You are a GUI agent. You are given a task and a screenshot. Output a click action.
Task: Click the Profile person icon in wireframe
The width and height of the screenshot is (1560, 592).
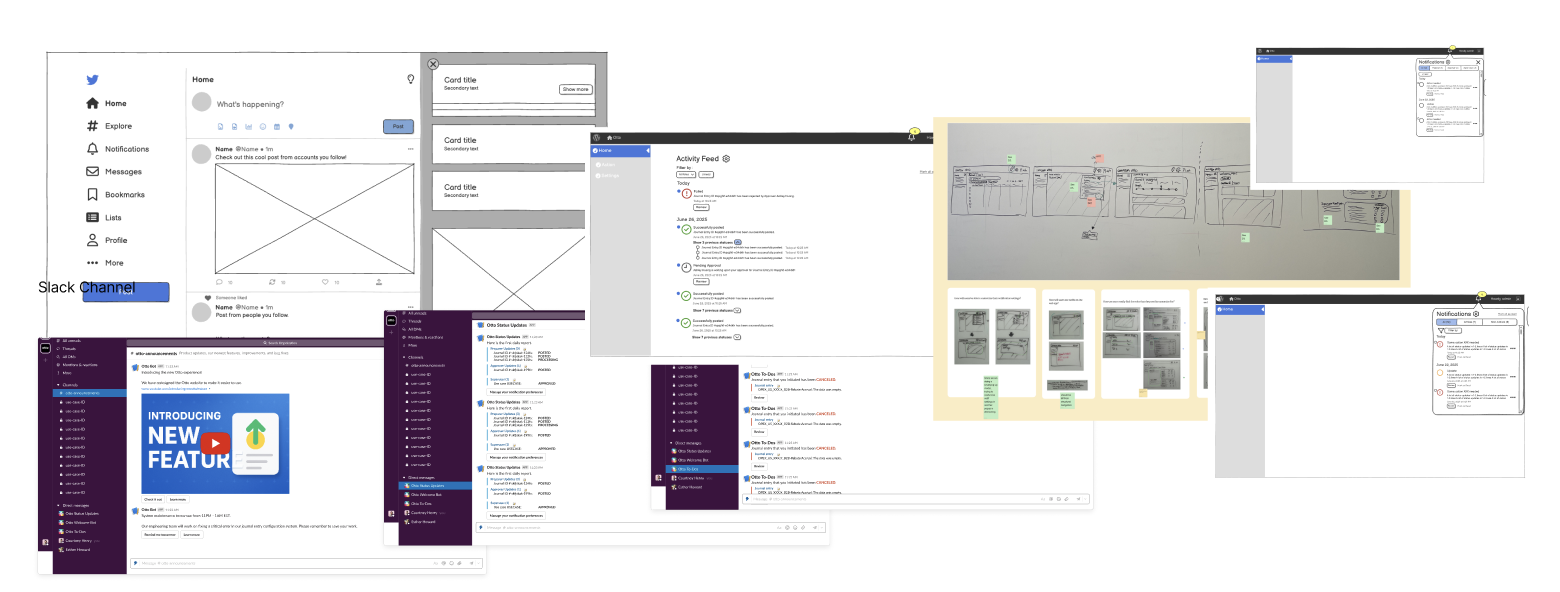coord(92,240)
